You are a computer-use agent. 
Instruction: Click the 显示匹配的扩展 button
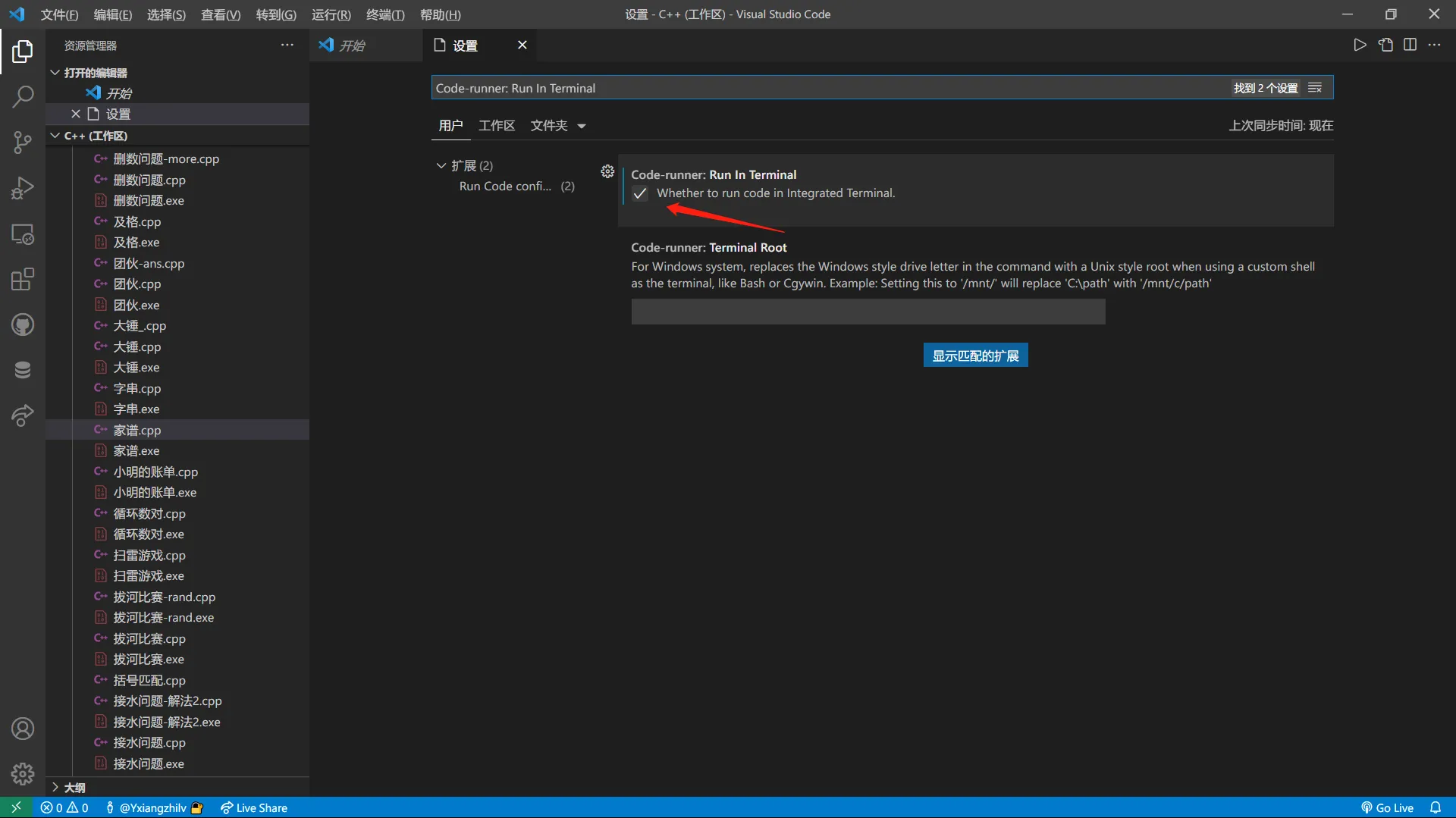975,356
